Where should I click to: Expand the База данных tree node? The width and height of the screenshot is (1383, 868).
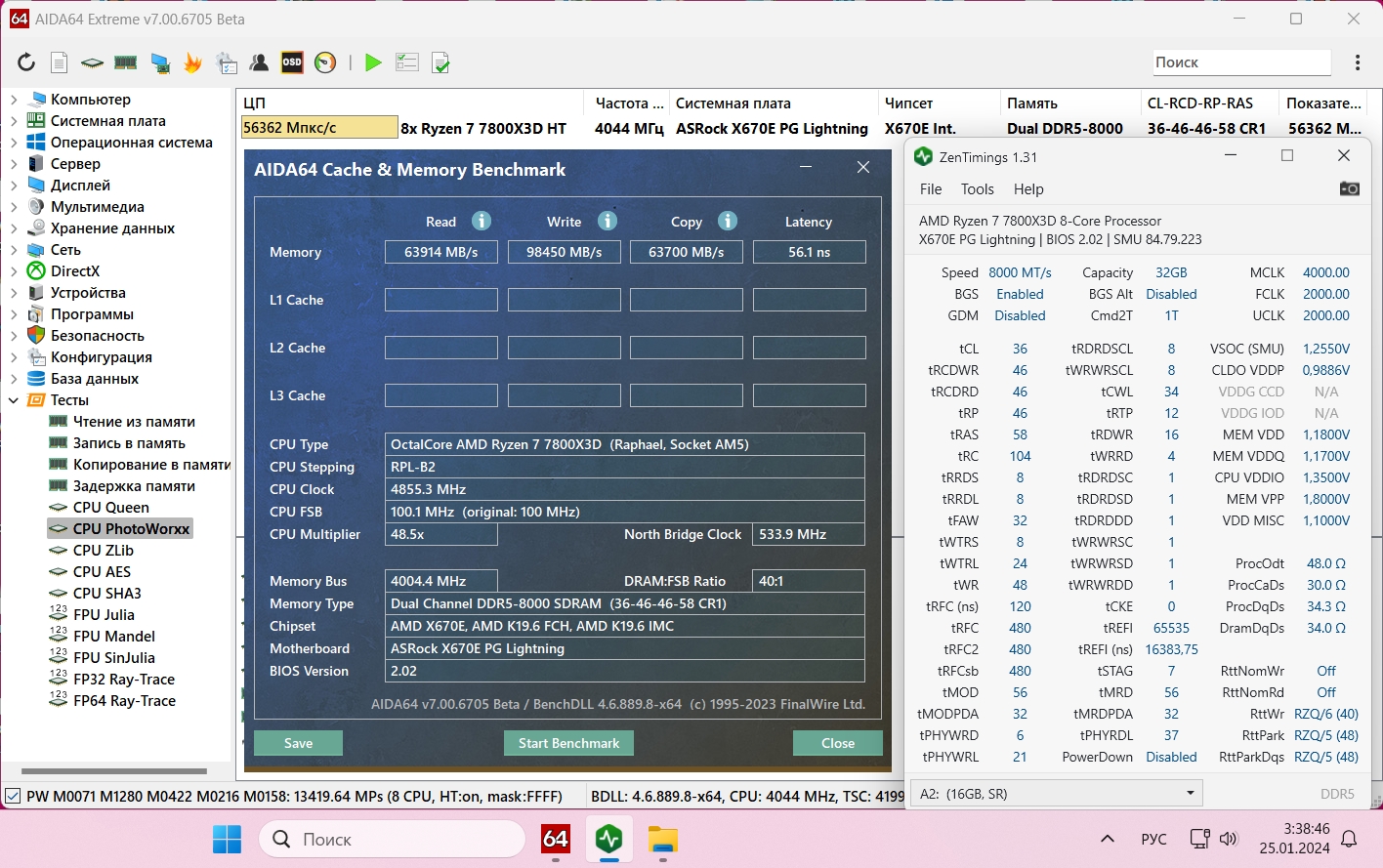coord(14,379)
